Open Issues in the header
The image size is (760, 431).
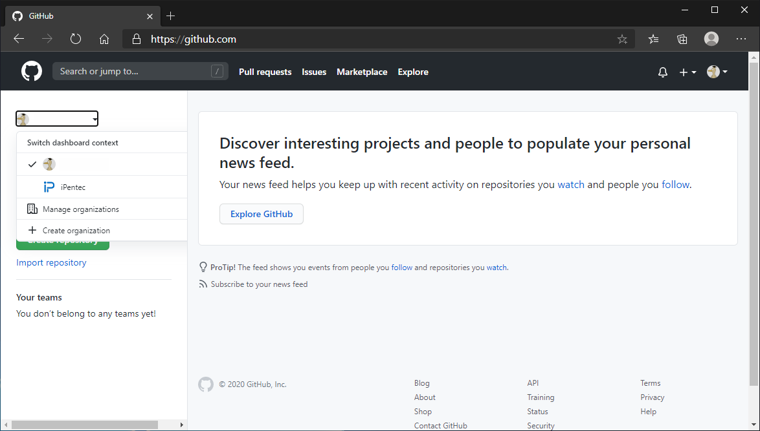pyautogui.click(x=314, y=72)
